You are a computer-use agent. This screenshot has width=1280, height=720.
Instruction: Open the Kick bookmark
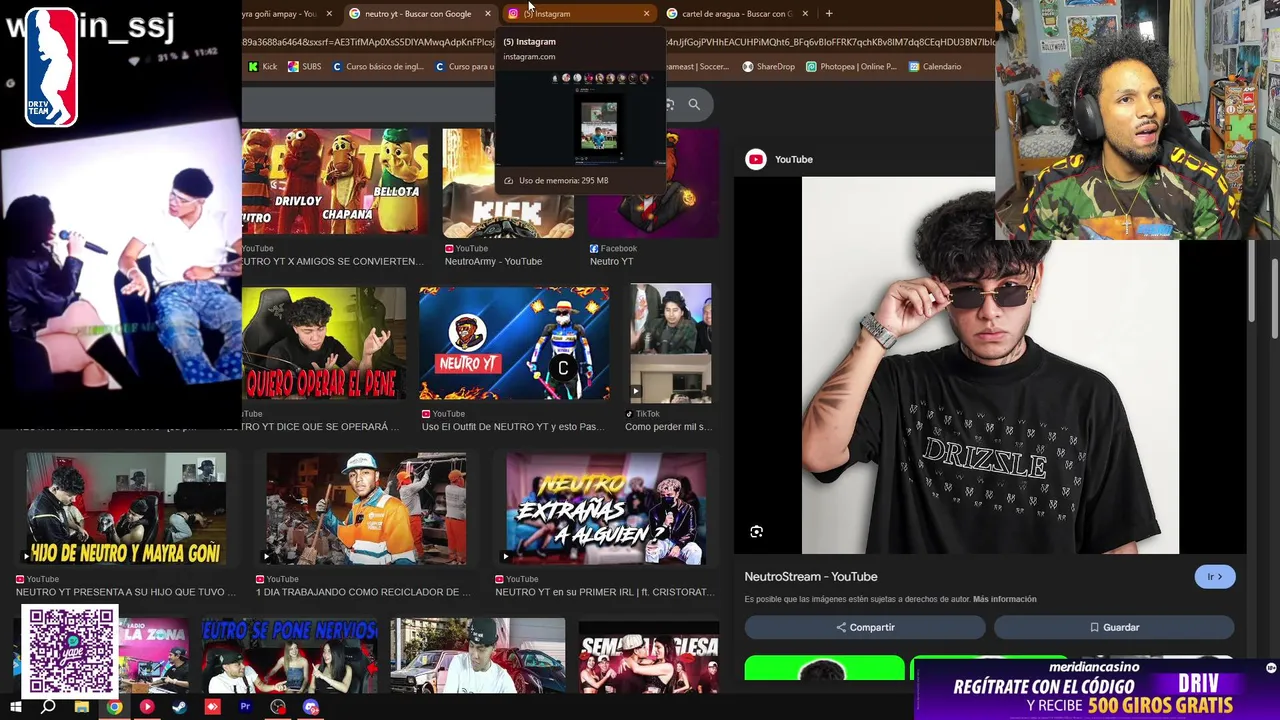(263, 67)
